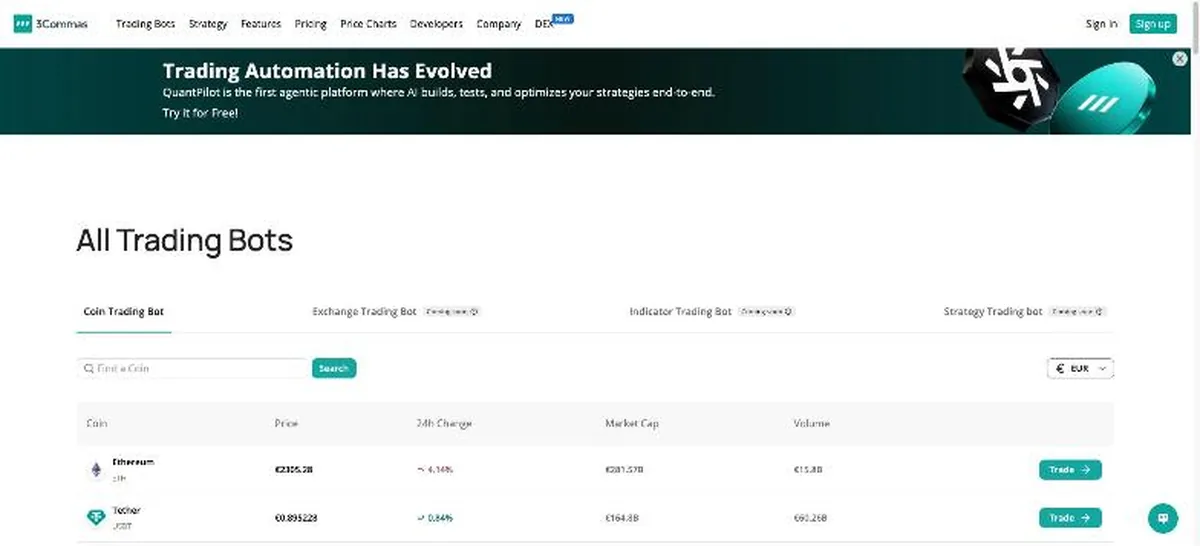Image resolution: width=1200 pixels, height=546 pixels.
Task: Go to the Pricing page
Action: pyautogui.click(x=311, y=24)
